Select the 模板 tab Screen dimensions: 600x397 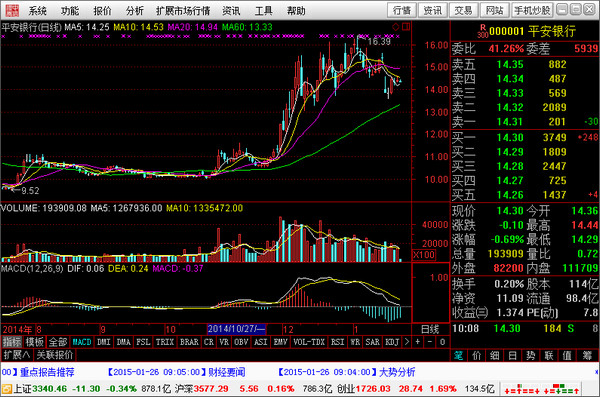34,342
